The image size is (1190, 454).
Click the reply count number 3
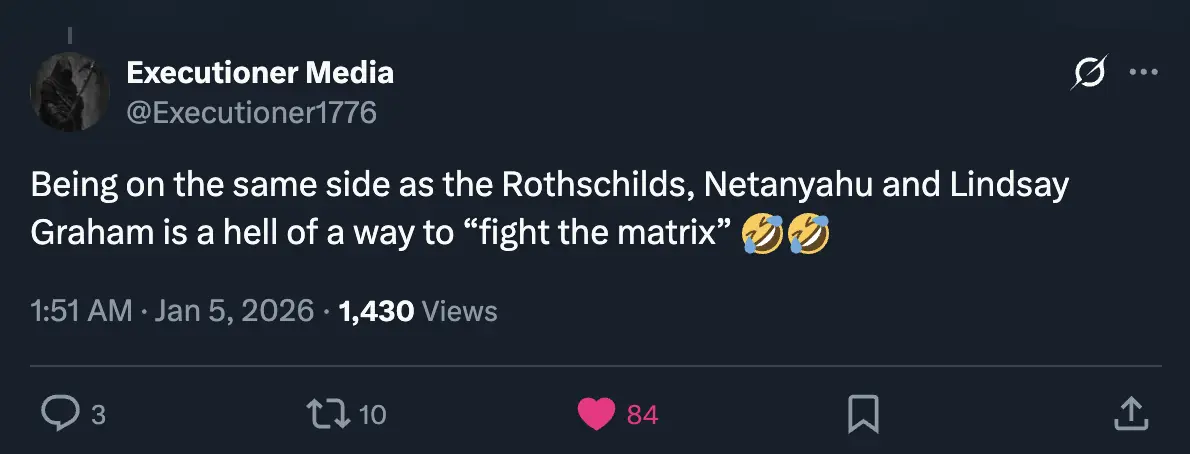(98, 414)
